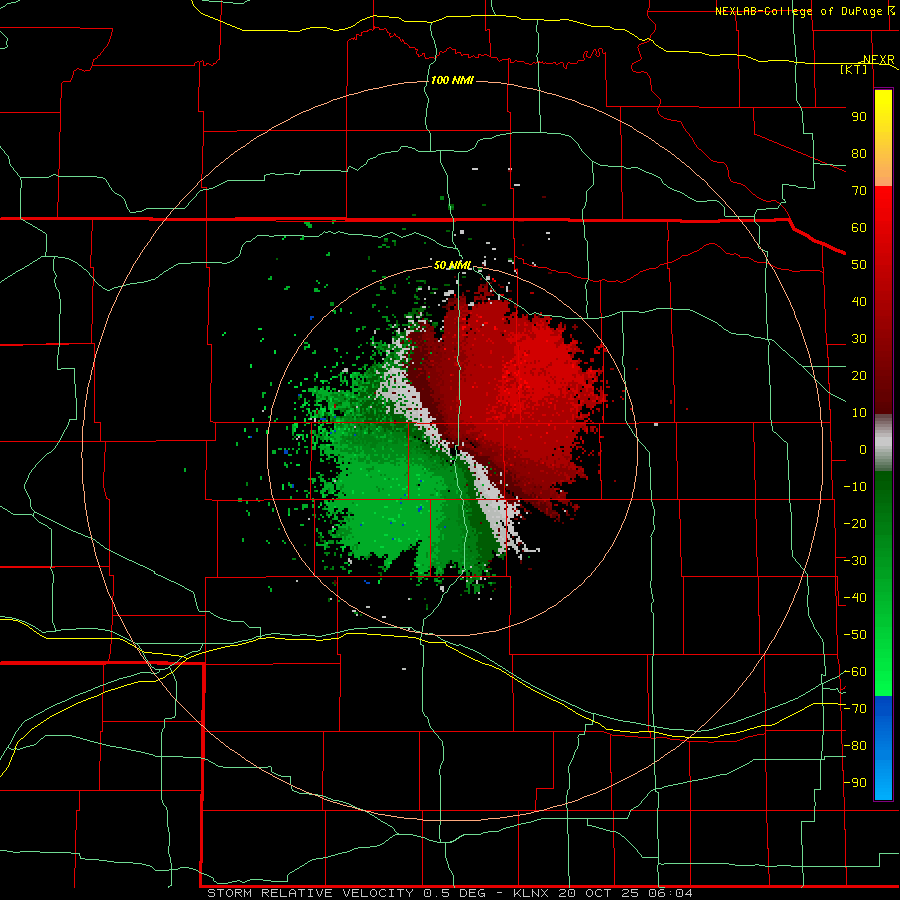Click the -50 knot scale label
The image size is (900, 900).
(x=855, y=635)
